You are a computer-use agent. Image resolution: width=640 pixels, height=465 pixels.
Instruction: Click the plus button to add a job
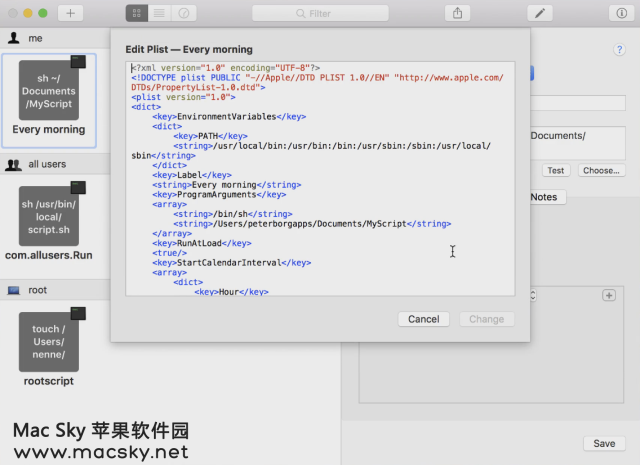[70, 13]
